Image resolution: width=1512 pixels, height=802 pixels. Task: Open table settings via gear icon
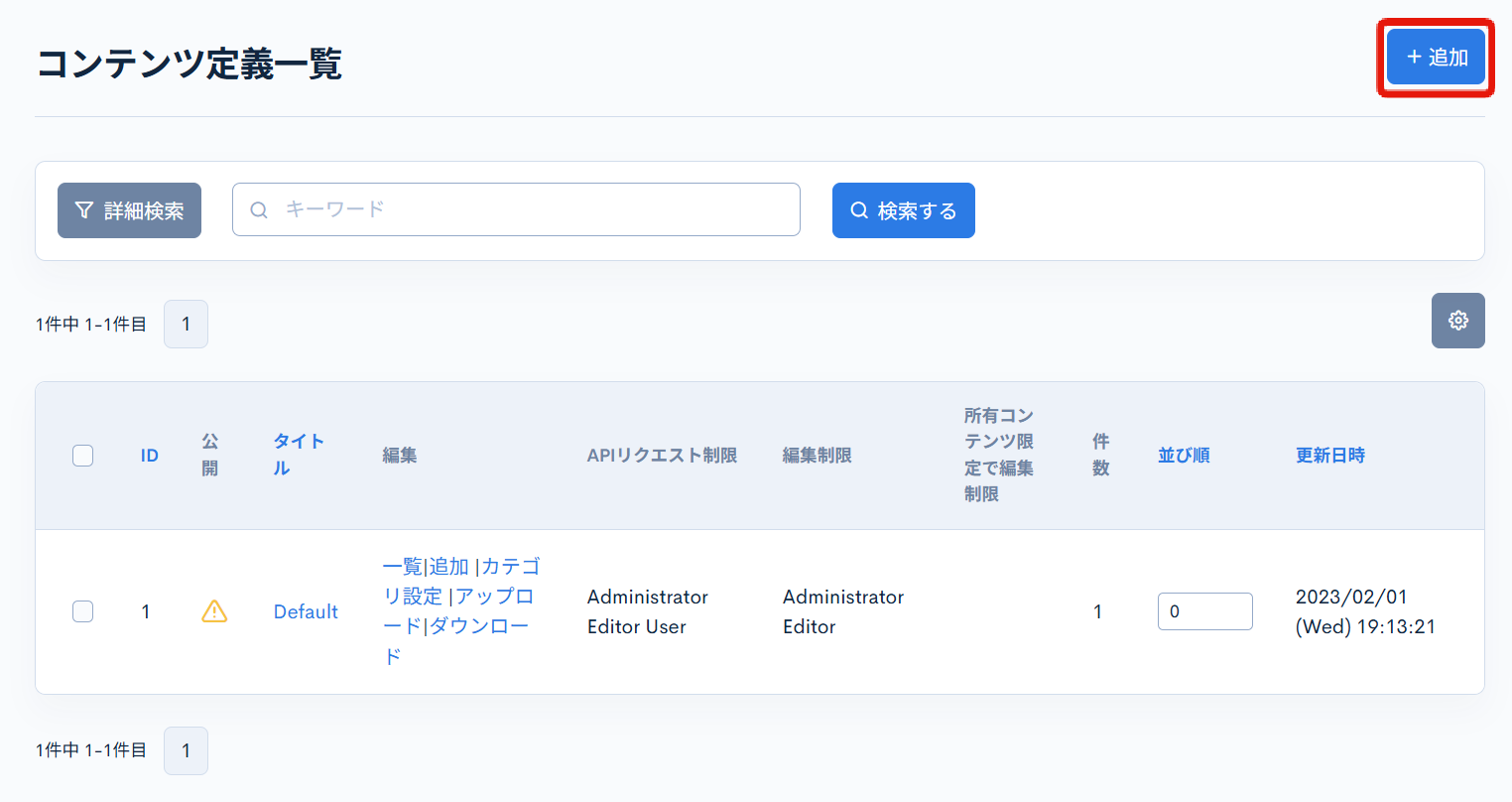tap(1457, 321)
